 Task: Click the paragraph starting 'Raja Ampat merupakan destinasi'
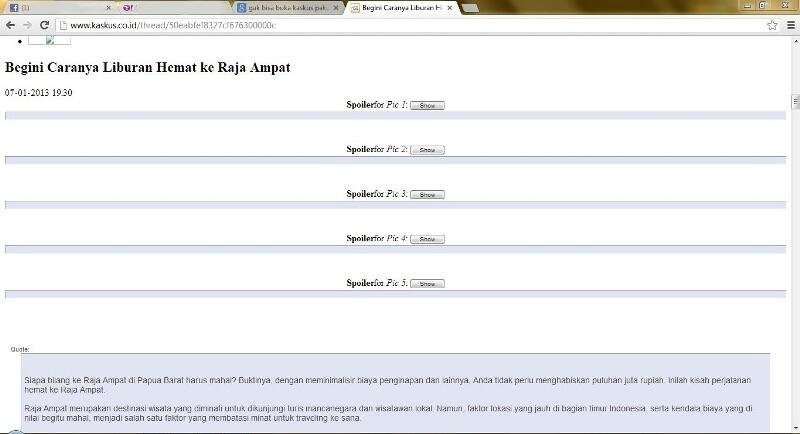point(388,413)
